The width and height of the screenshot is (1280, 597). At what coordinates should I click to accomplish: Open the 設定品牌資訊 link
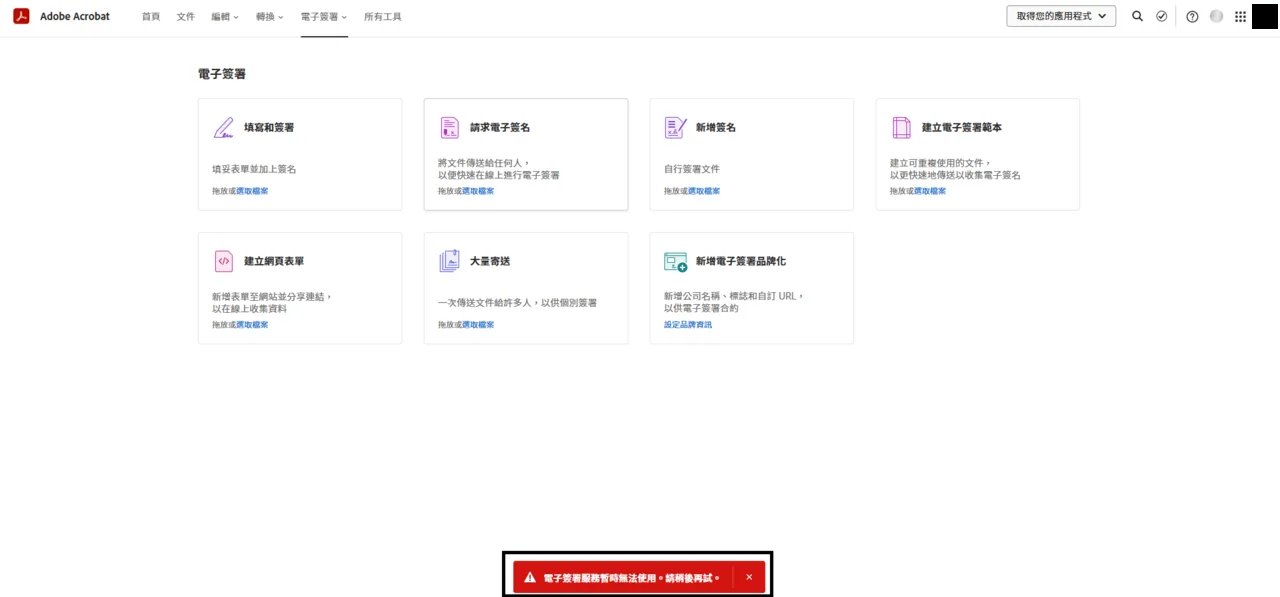tap(688, 325)
